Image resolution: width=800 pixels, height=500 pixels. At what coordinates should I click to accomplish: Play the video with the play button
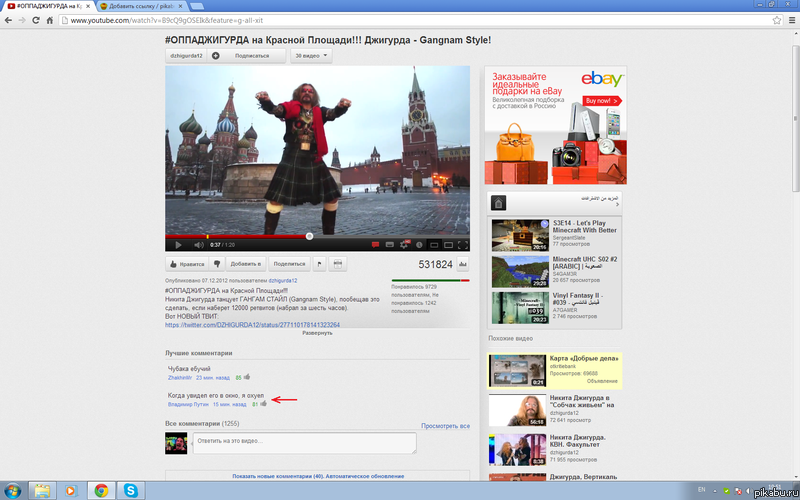178,245
